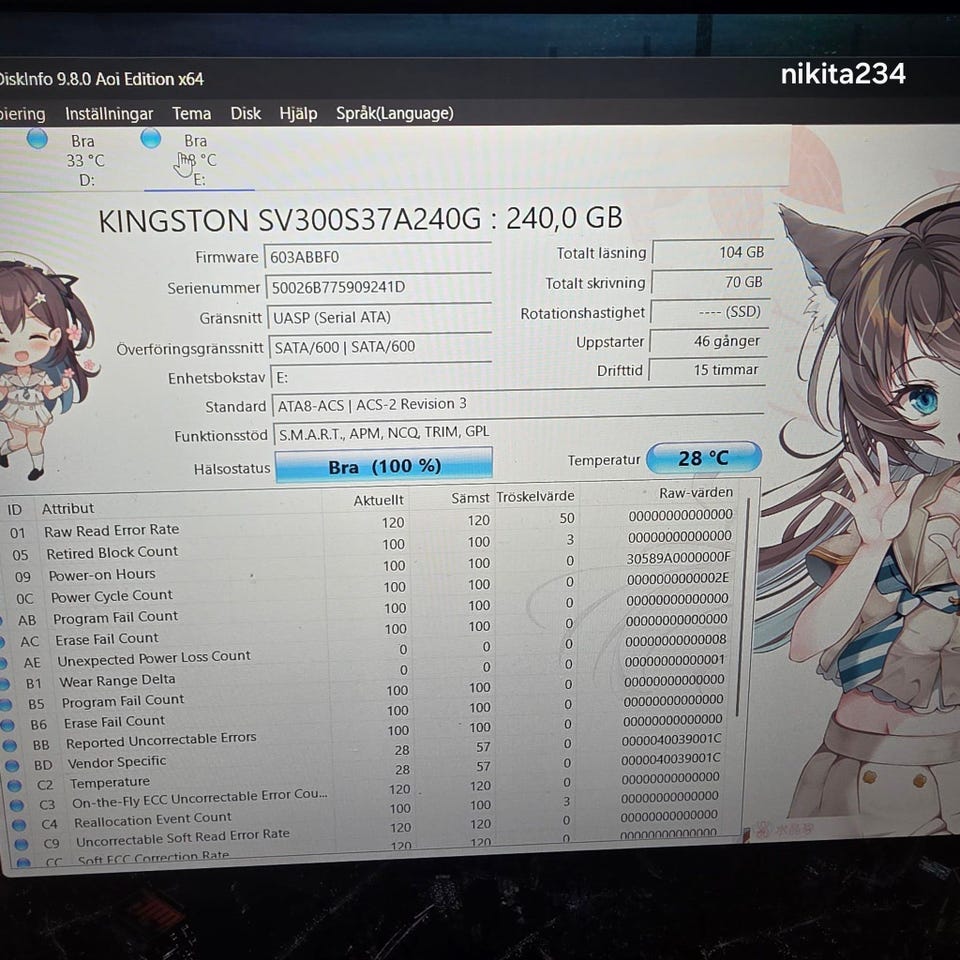The width and height of the screenshot is (960, 960).
Task: Click the ATA8-ACS standard field
Action: pos(519,403)
